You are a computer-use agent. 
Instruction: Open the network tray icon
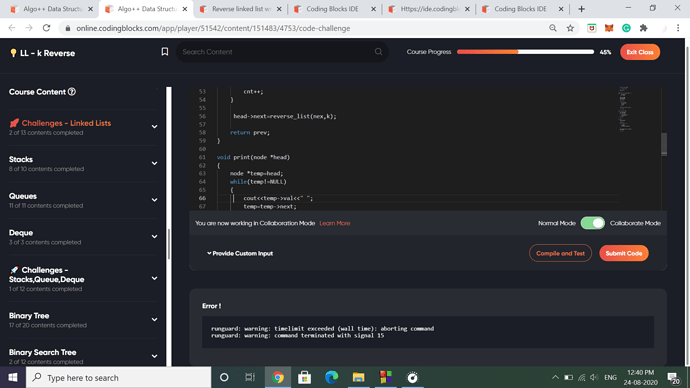tap(582, 377)
